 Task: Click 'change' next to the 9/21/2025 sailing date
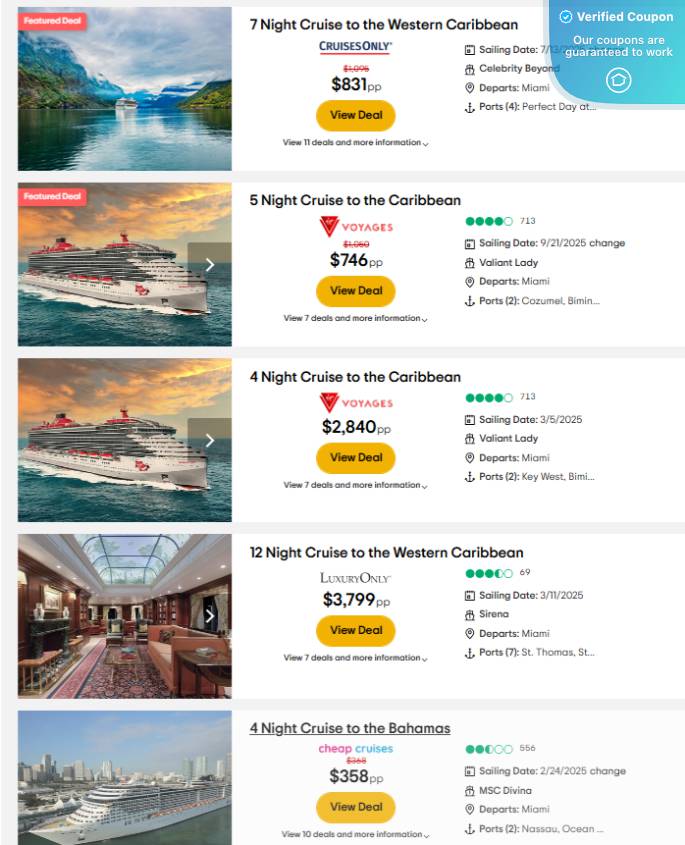click(x=607, y=242)
